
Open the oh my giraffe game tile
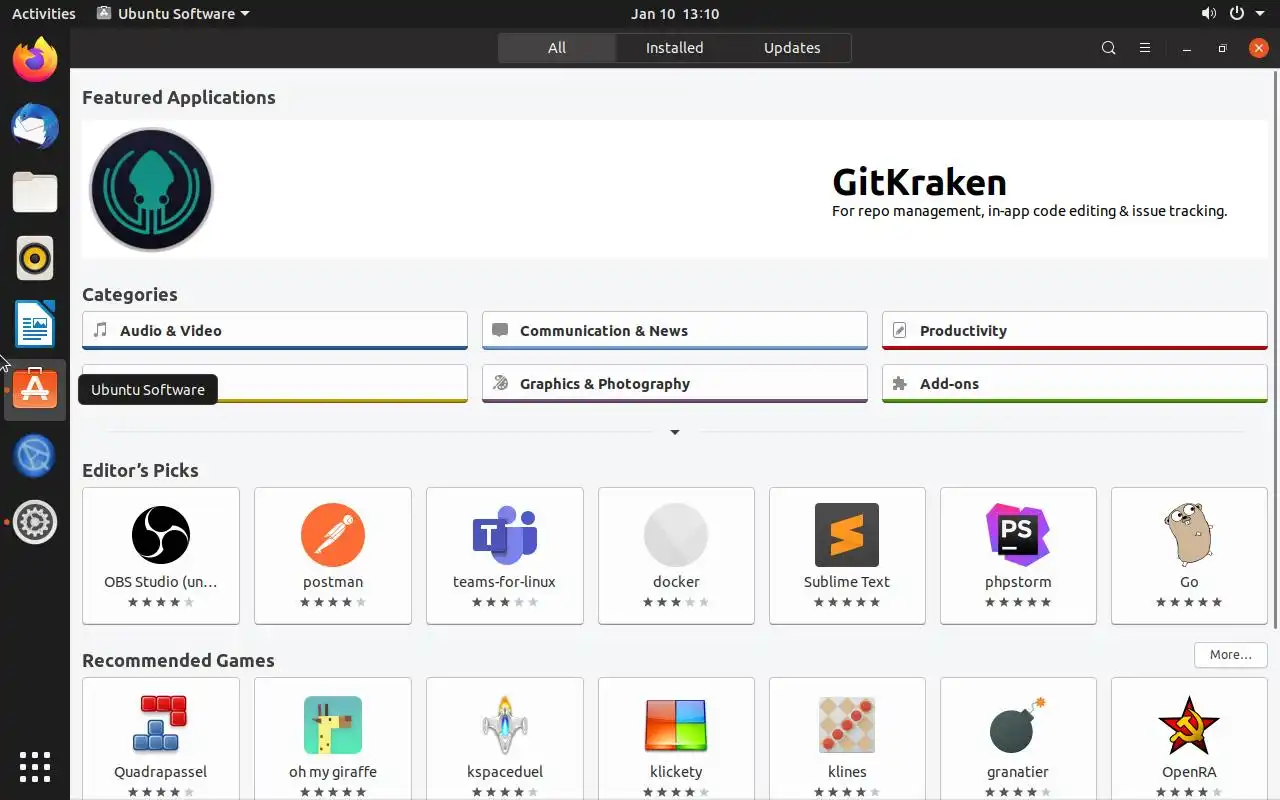tap(333, 739)
